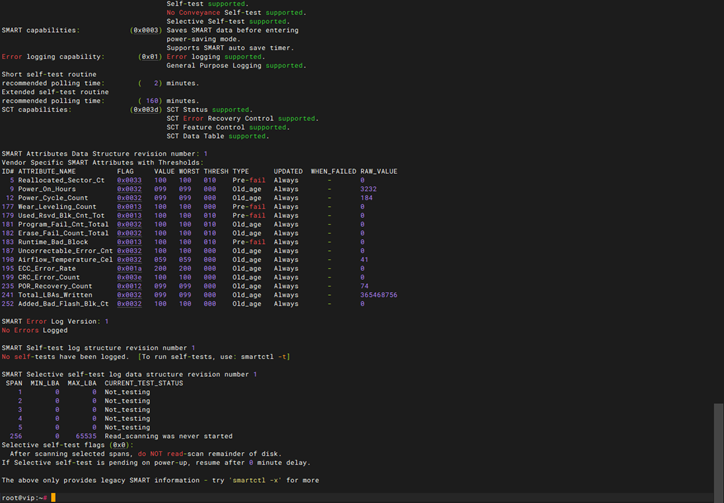Image resolution: width=724 pixels, height=503 pixels.
Task: Click the Erase_Fail_Count_Total attribute name
Action: (x=63, y=233)
